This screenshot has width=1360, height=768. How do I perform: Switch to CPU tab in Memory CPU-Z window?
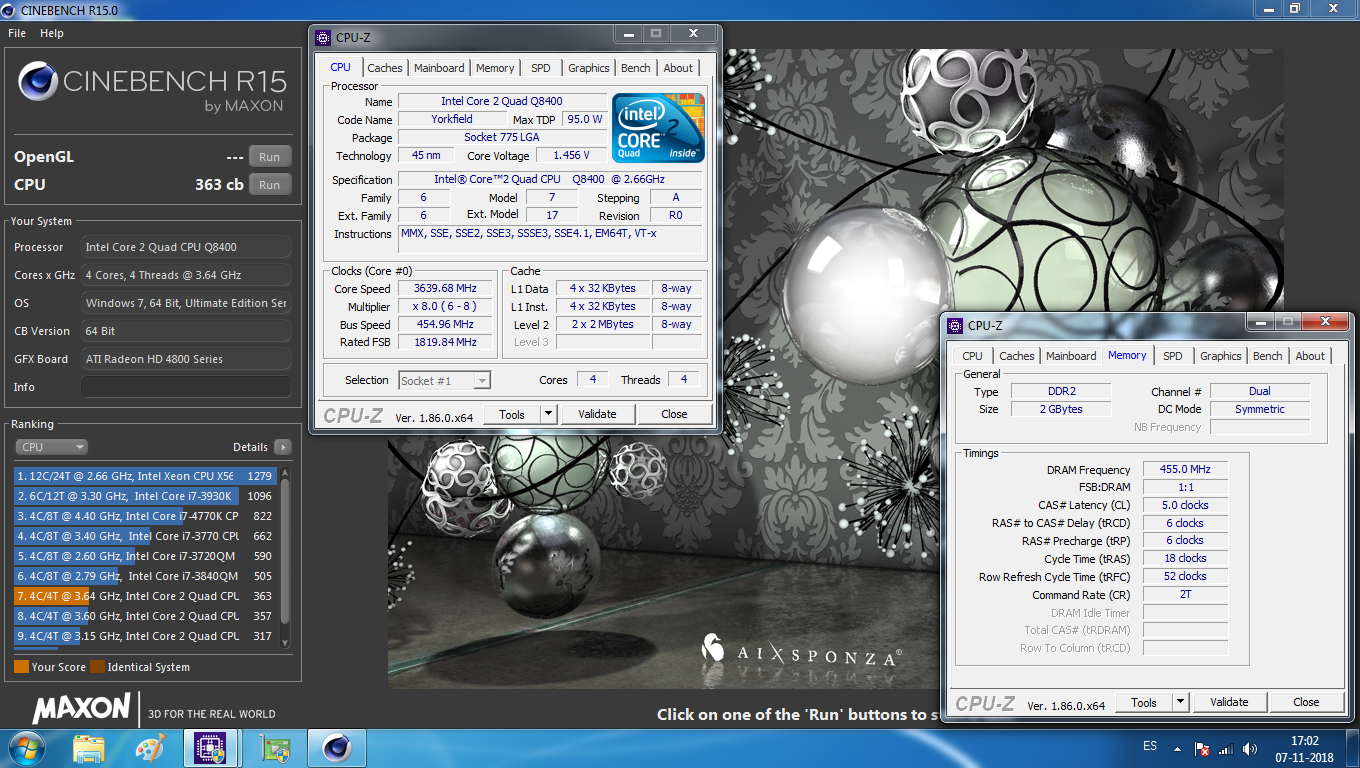(x=972, y=356)
